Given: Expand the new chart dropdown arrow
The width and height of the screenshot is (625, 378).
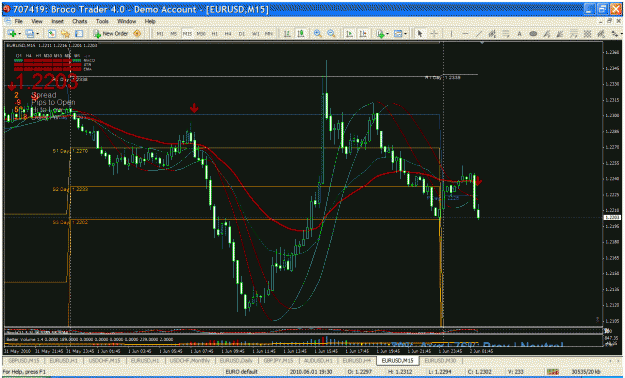Looking at the screenshot, I should click(x=20, y=34).
